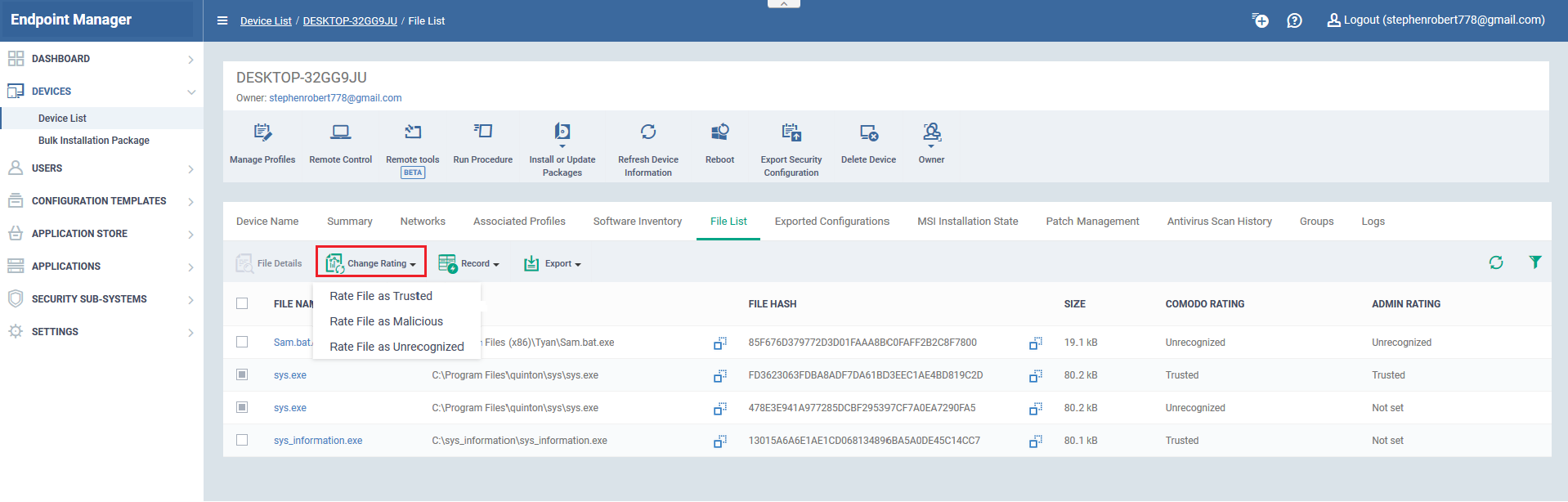
Task: Open the Record dropdown
Action: 468,263
